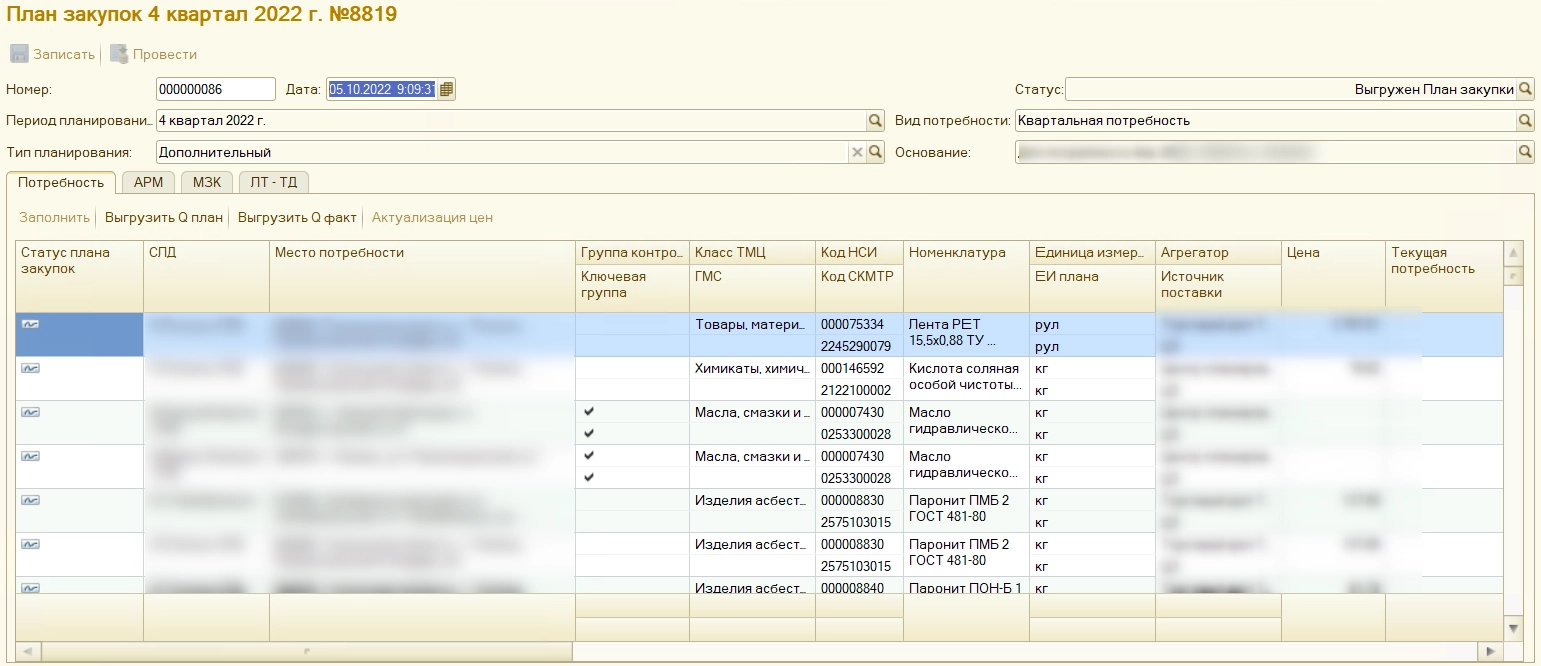Click the Записать save icon
This screenshot has width=1541, height=666.
pos(19,54)
